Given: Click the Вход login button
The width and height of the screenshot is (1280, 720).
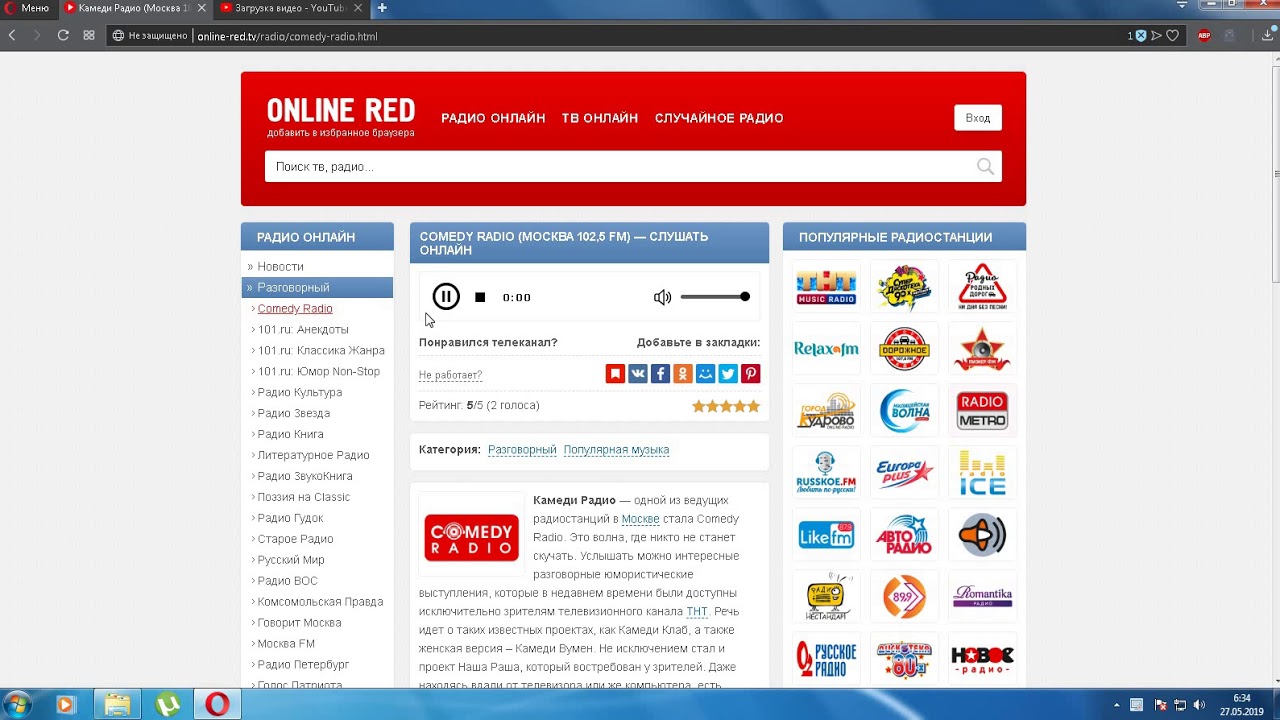Looking at the screenshot, I should 978,118.
